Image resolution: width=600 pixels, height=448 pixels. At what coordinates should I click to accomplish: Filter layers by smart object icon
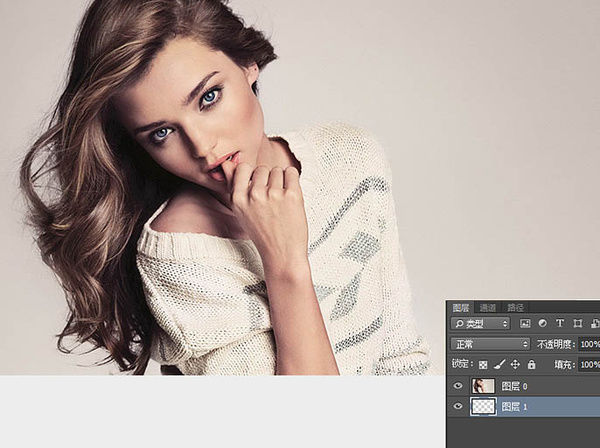click(x=595, y=324)
